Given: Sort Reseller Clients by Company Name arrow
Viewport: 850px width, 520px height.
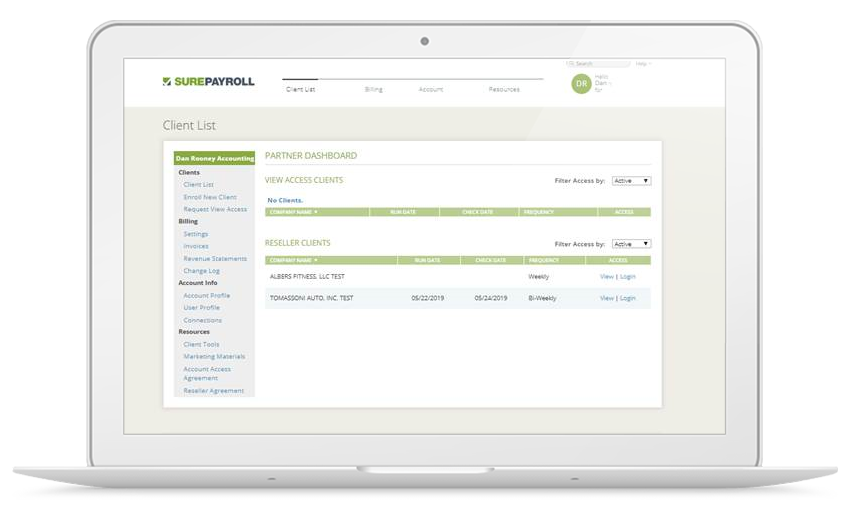Looking at the screenshot, I should click(x=316, y=260).
